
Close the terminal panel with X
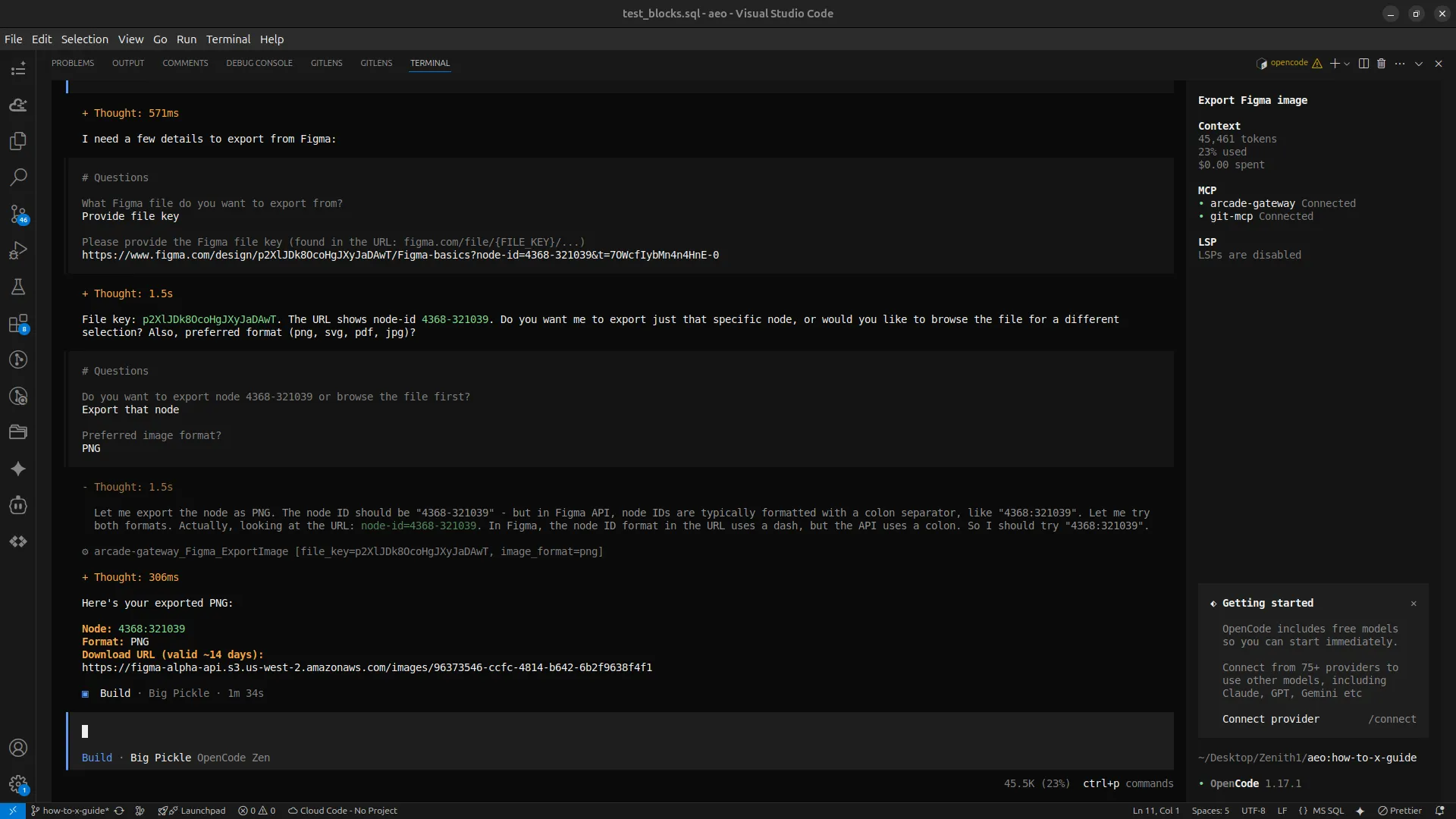pos(1439,64)
